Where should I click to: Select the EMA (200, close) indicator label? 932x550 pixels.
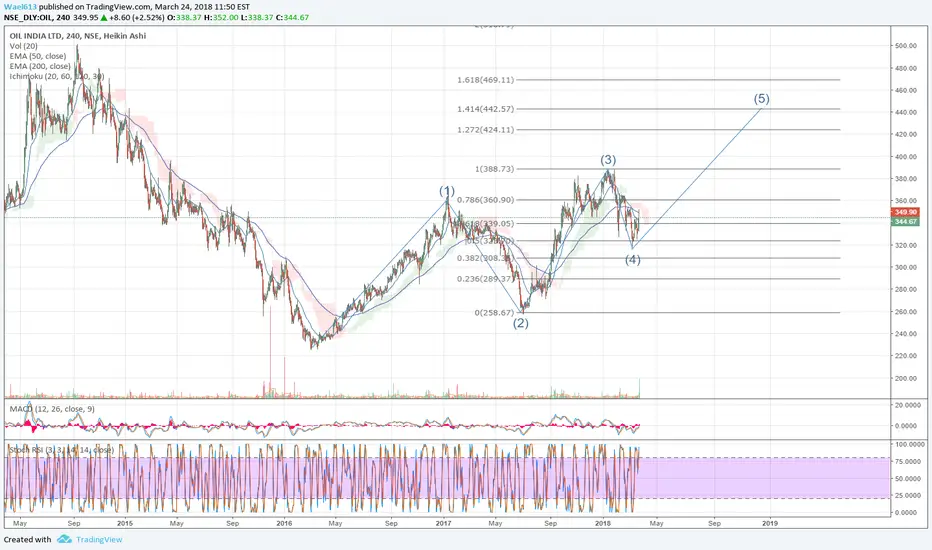tap(40, 66)
